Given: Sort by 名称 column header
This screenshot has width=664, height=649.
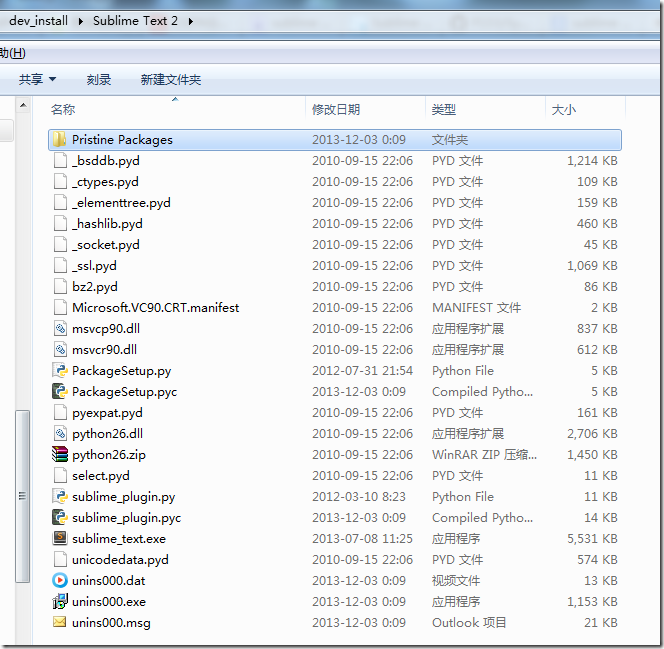Looking at the screenshot, I should (63, 110).
